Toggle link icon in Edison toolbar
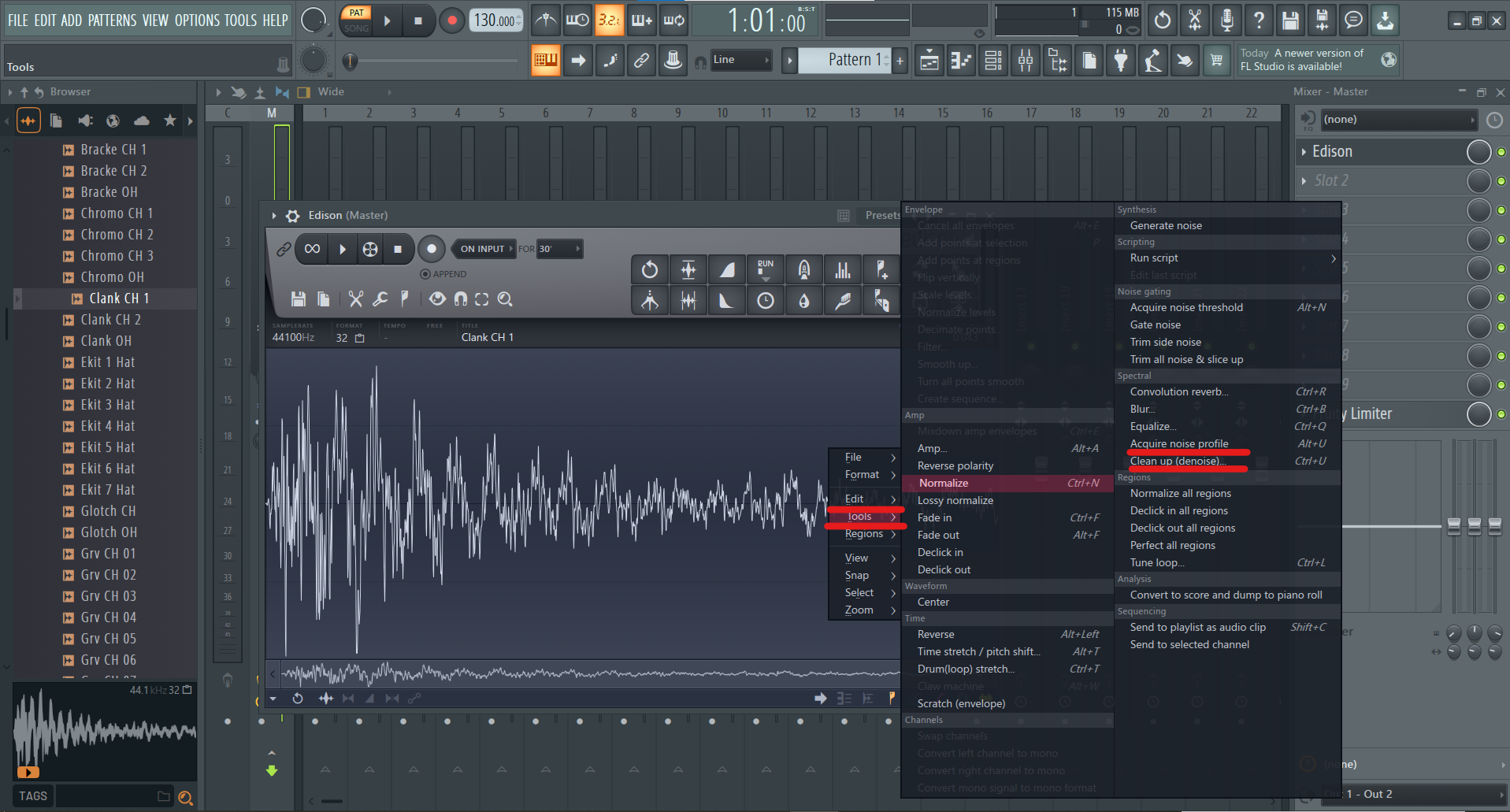 click(x=284, y=249)
